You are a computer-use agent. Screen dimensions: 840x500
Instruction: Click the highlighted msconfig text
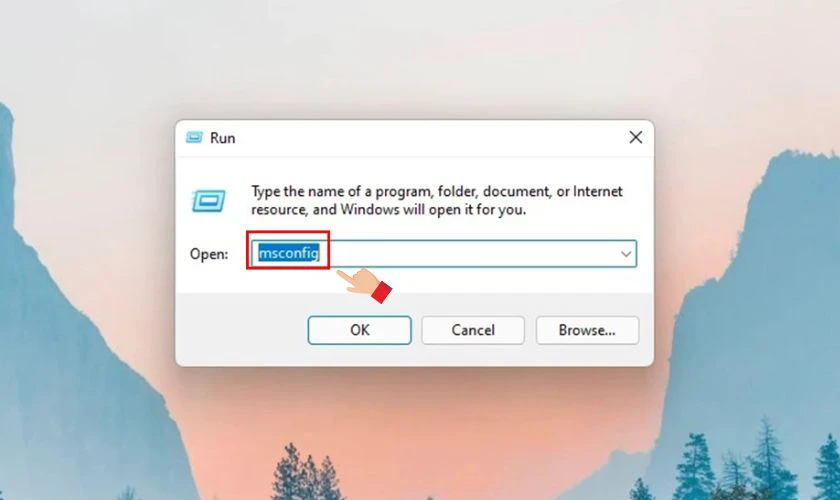click(289, 252)
